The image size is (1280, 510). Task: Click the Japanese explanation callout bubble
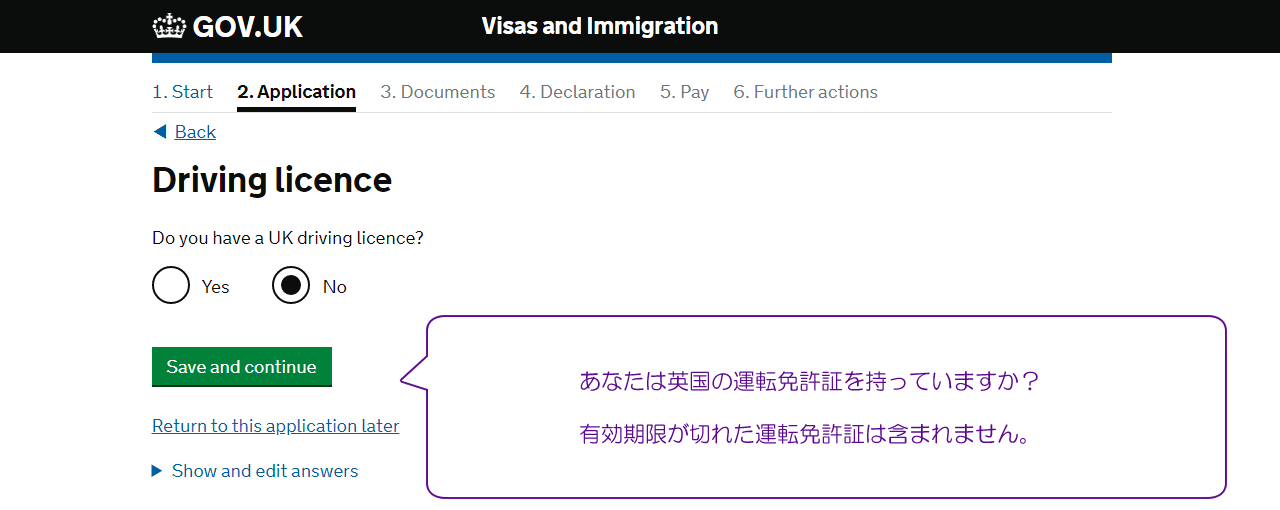click(x=825, y=408)
